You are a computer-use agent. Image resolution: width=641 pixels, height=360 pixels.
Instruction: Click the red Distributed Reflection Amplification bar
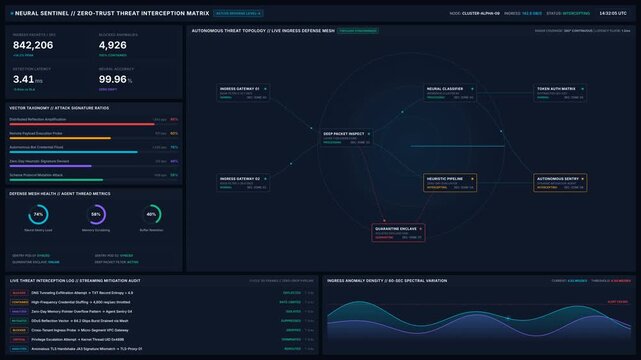click(x=82, y=124)
